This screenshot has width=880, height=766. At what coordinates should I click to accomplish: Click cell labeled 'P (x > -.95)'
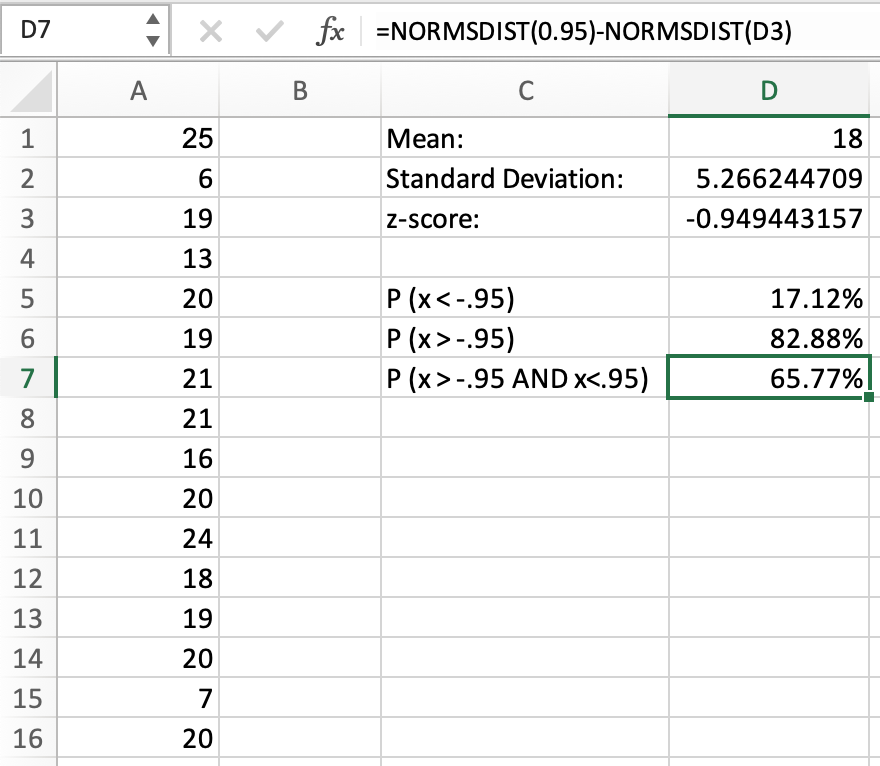(524, 339)
